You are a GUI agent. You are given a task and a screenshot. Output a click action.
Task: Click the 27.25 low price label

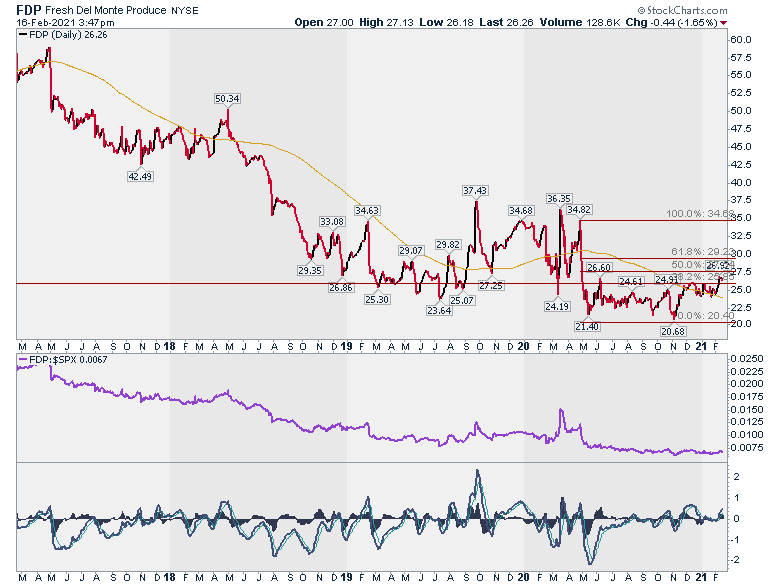[x=491, y=286]
